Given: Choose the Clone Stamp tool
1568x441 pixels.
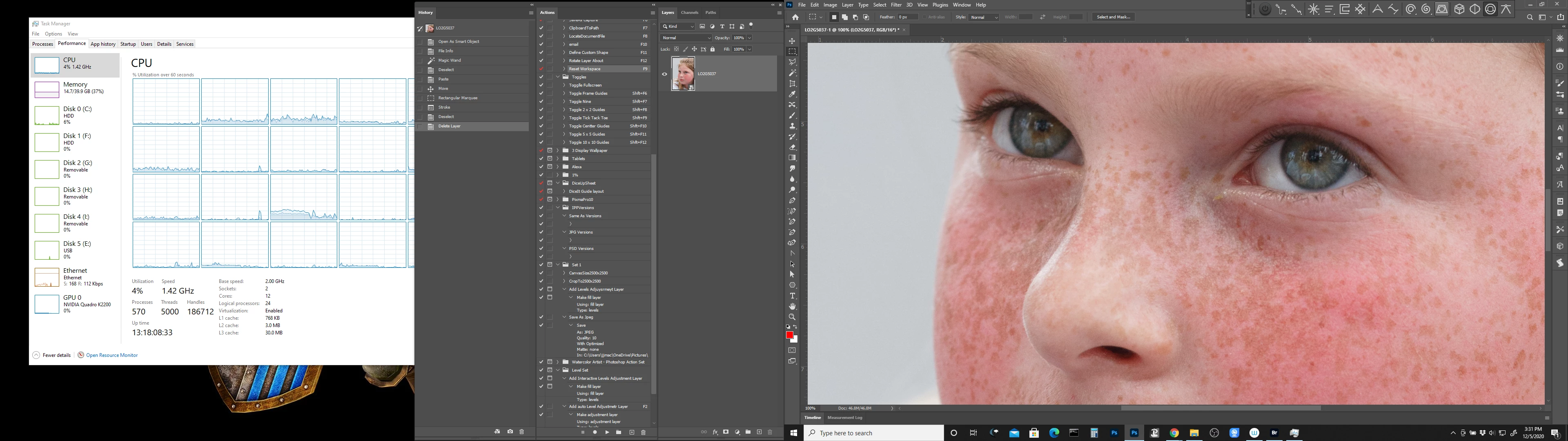Looking at the screenshot, I should click(792, 126).
